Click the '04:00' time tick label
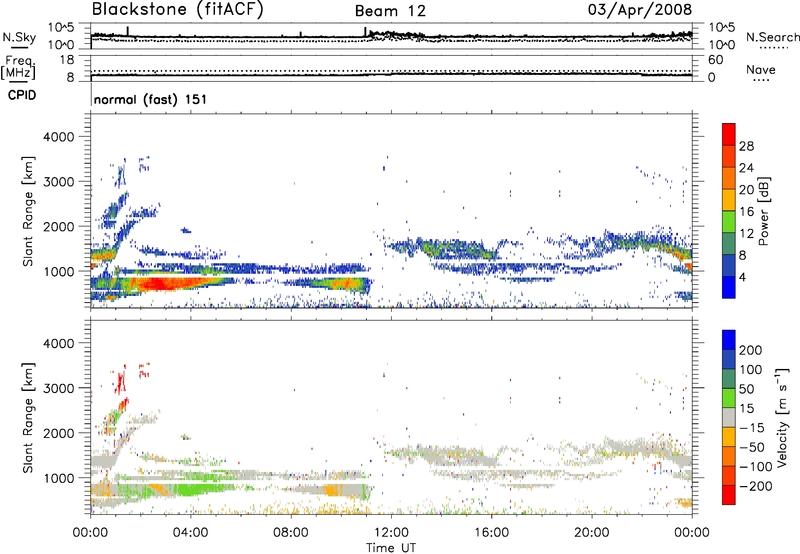This screenshot has height=554, width=800. pos(190,533)
